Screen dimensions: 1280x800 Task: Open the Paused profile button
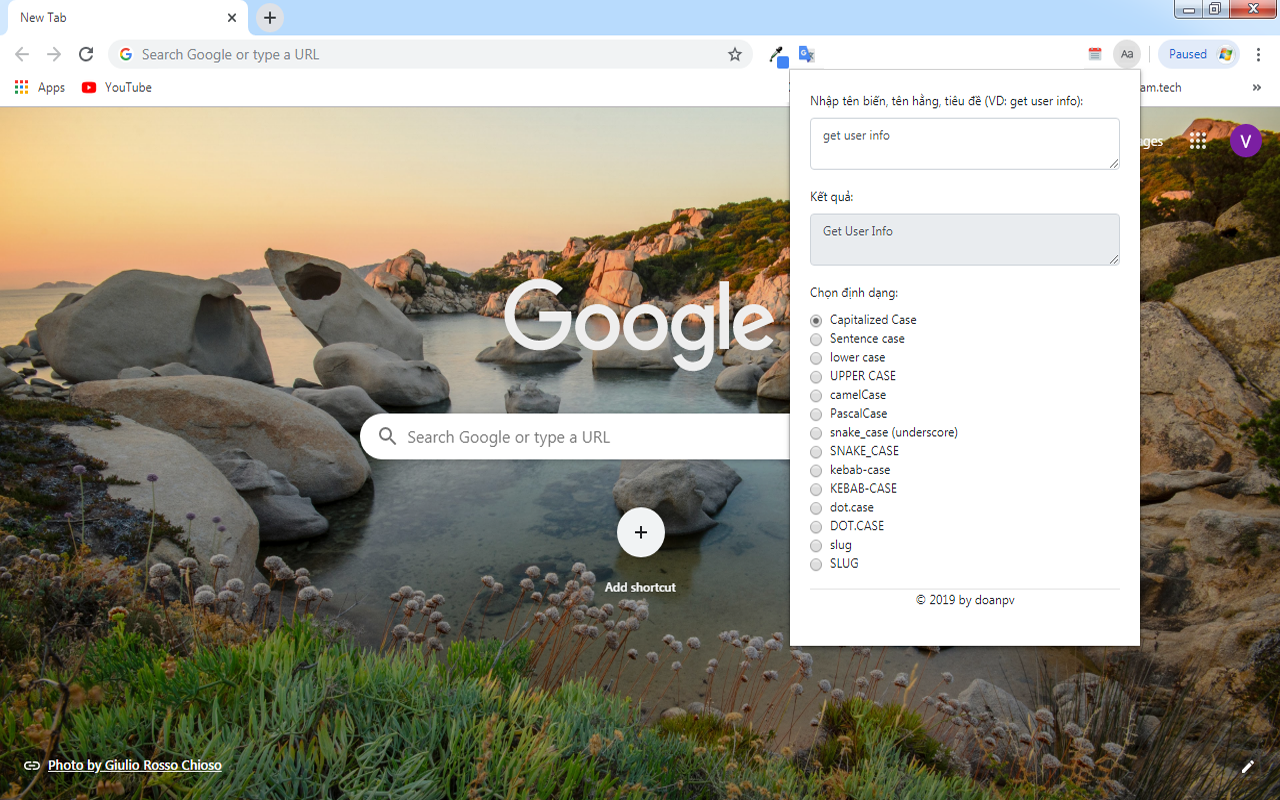(1198, 55)
